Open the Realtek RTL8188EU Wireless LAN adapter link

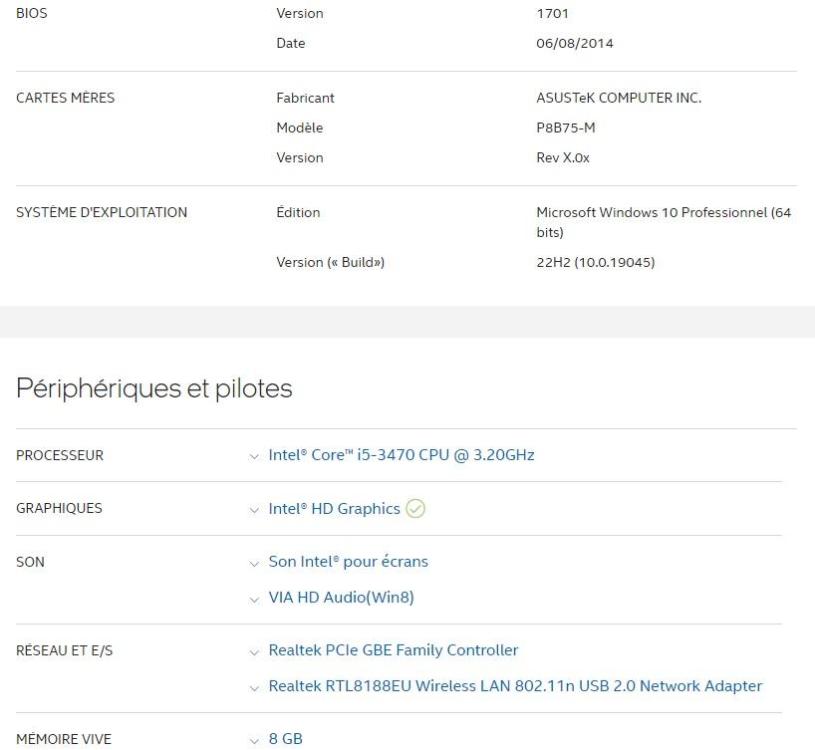(x=515, y=685)
